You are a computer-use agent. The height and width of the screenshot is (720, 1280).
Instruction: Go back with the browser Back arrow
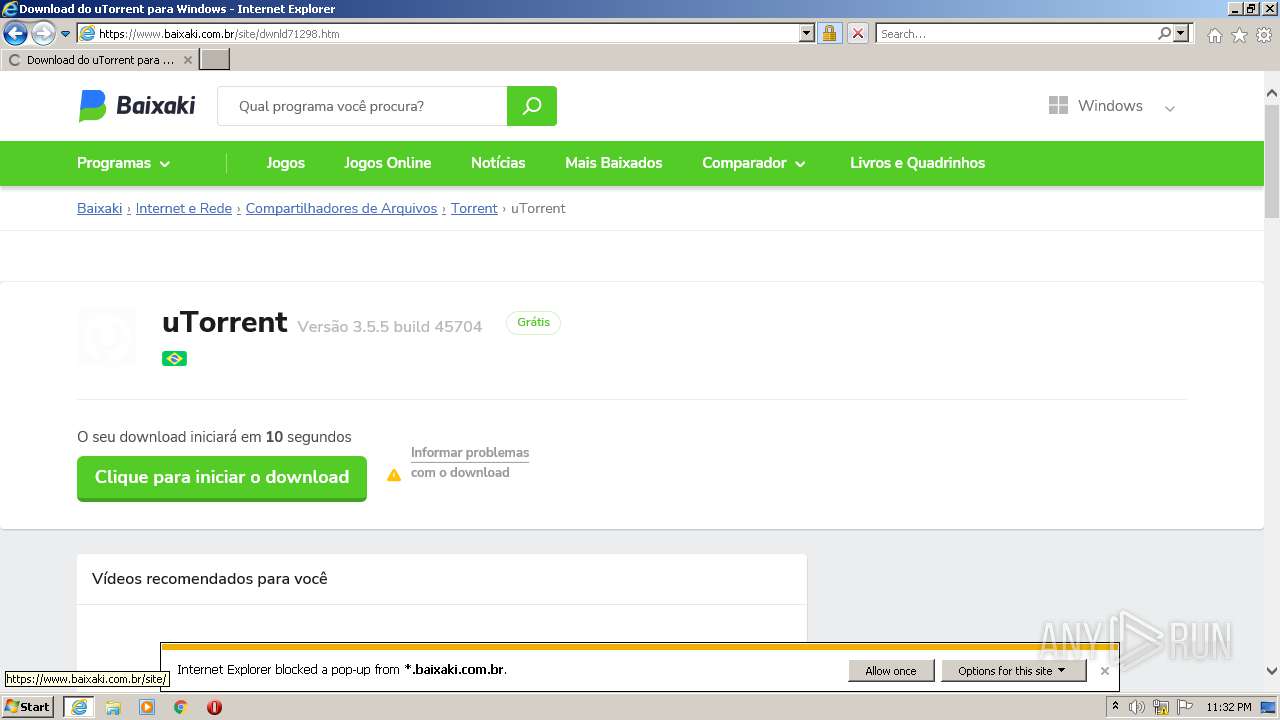(15, 33)
